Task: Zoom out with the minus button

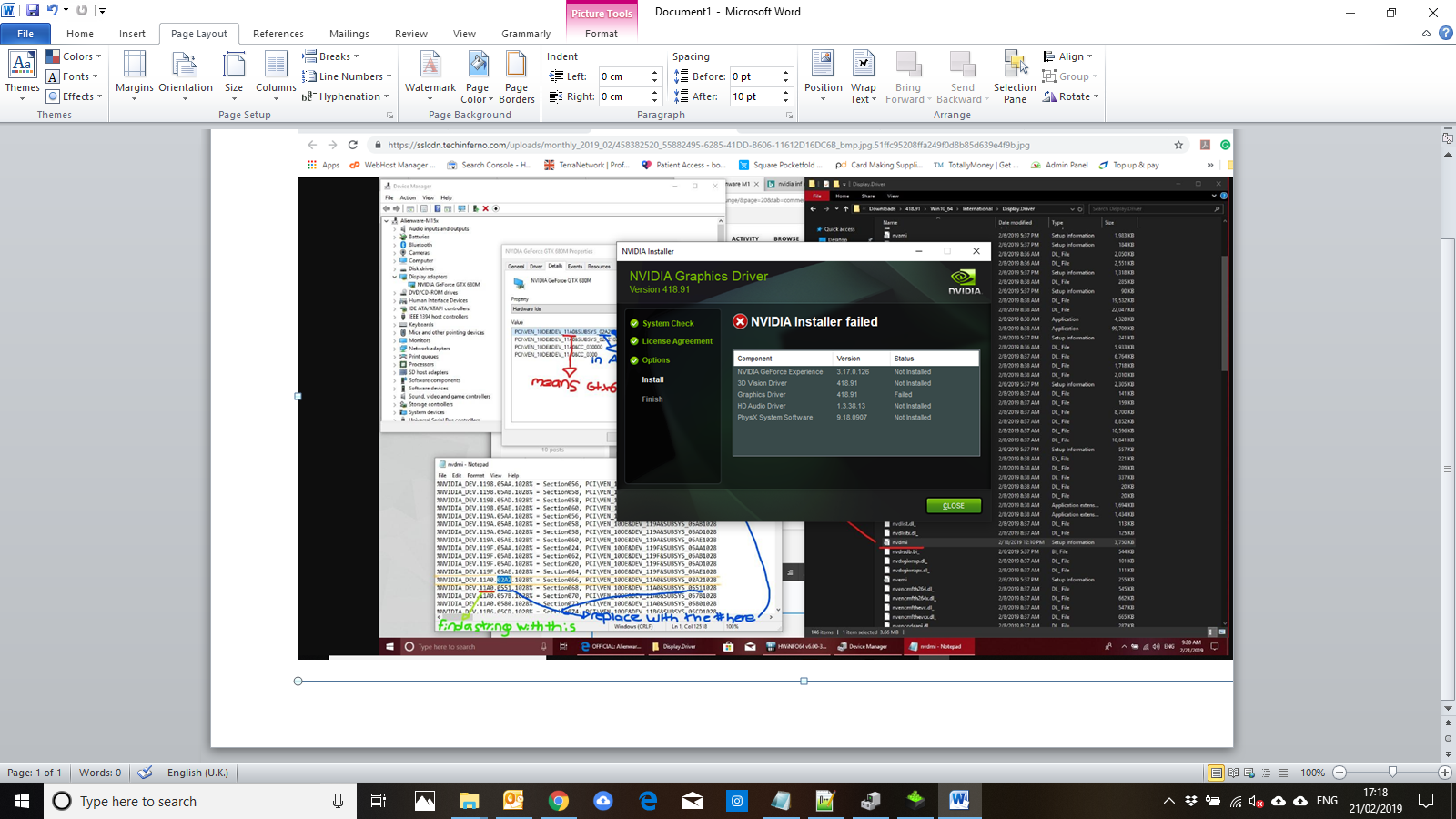Action: 1340,773
